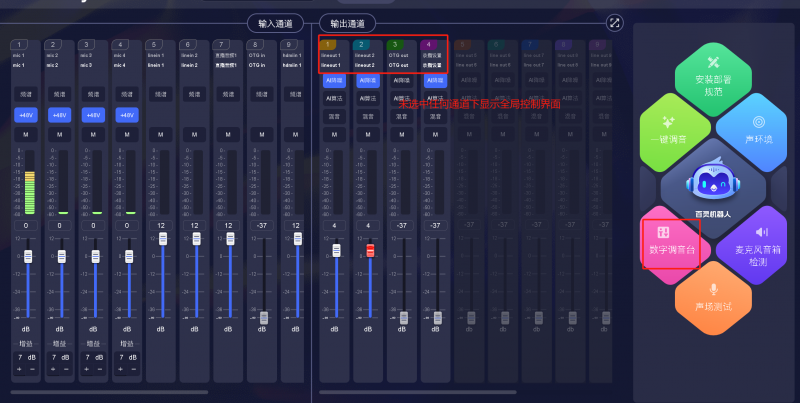Viewport: 800px width, 403px height.
Task: Open 混音 mixing for OTG out channel
Action: 401,115
